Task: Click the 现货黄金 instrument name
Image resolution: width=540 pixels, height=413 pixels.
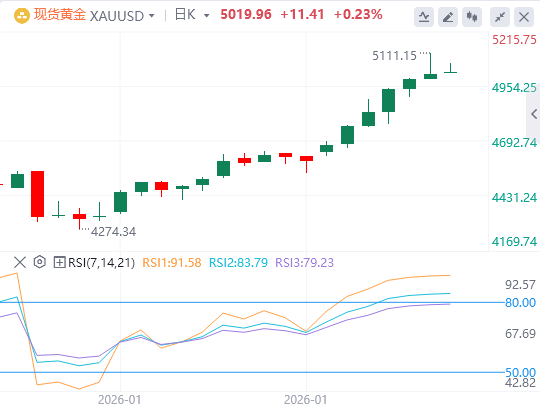Action: [60, 15]
